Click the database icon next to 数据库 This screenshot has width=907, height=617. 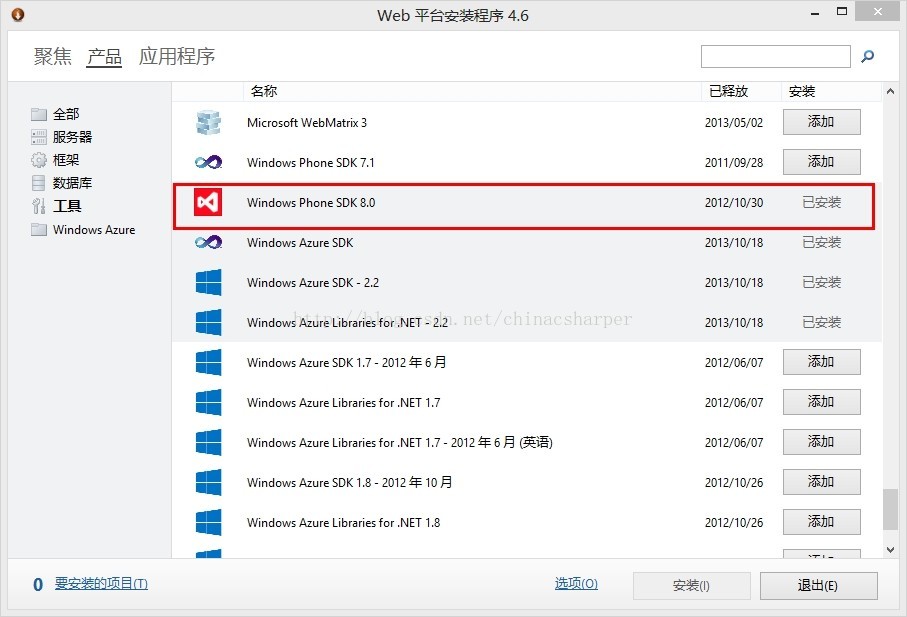click(39, 183)
